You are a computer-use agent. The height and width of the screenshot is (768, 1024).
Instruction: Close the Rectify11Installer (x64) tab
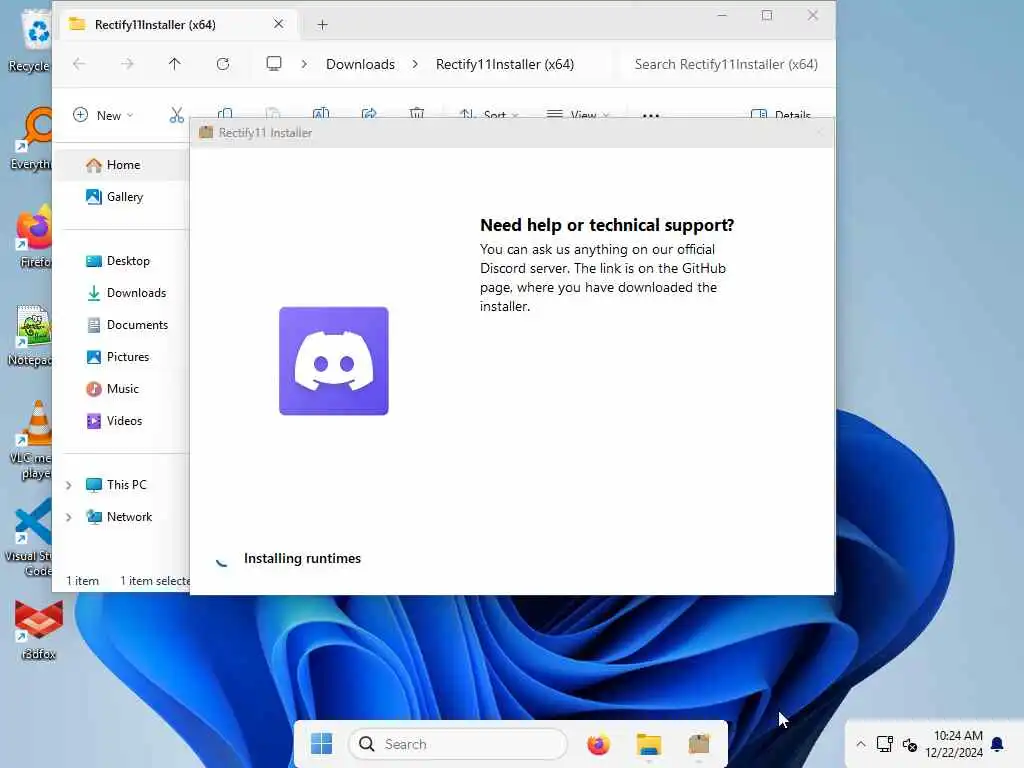point(278,24)
